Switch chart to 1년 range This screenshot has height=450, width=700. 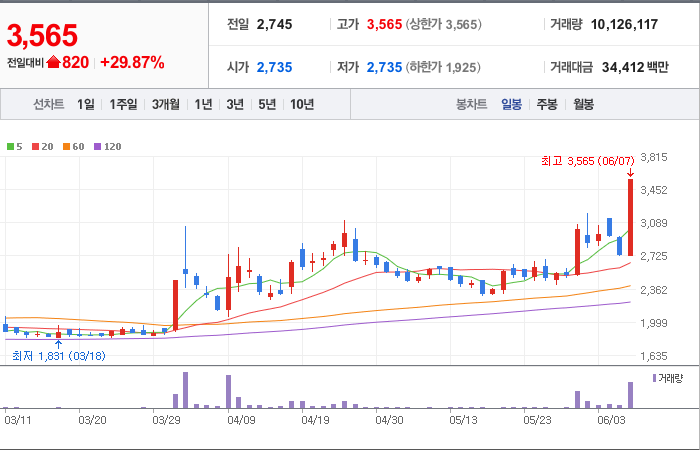point(203,104)
